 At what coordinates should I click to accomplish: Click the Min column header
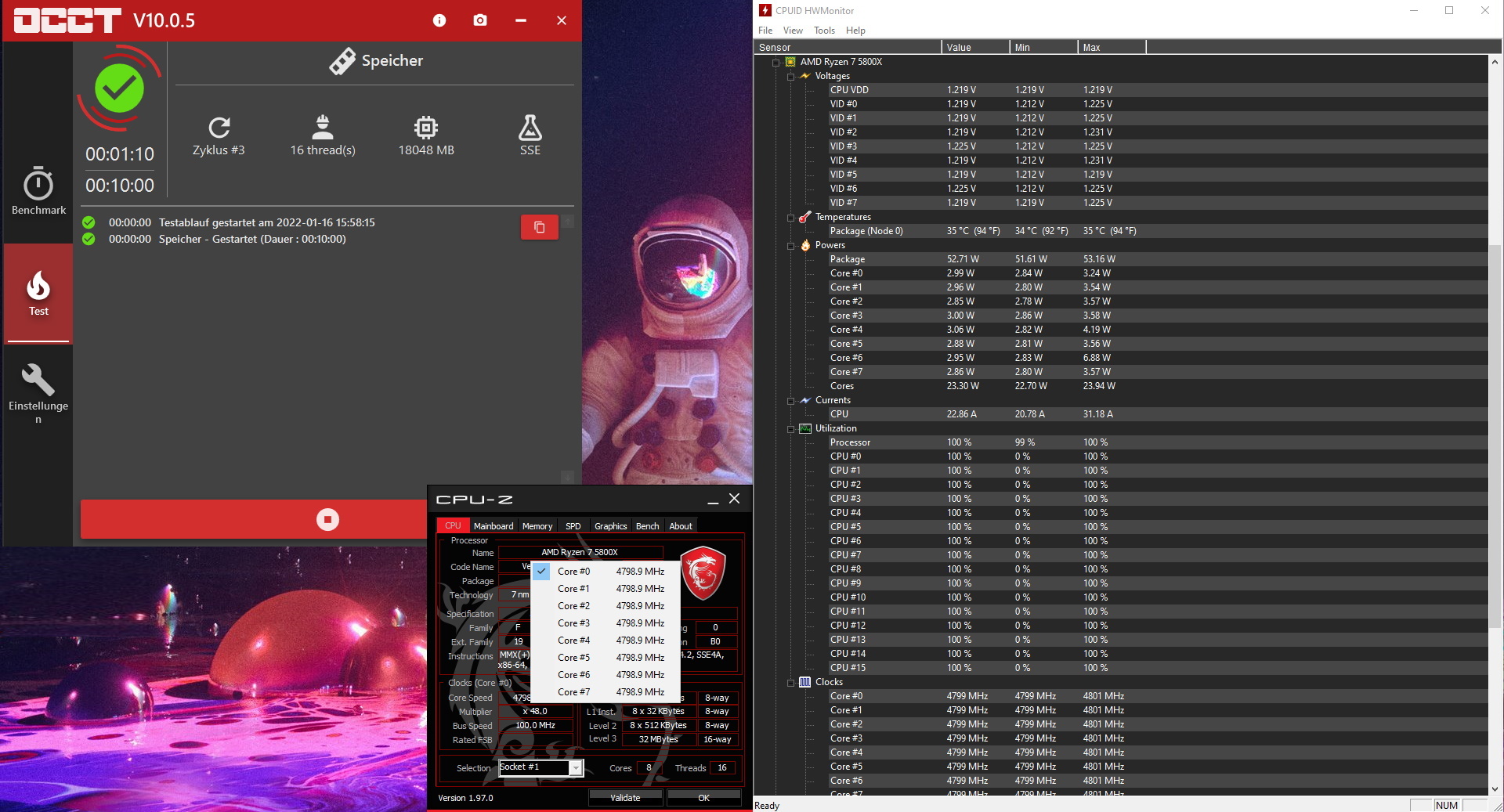(1043, 48)
